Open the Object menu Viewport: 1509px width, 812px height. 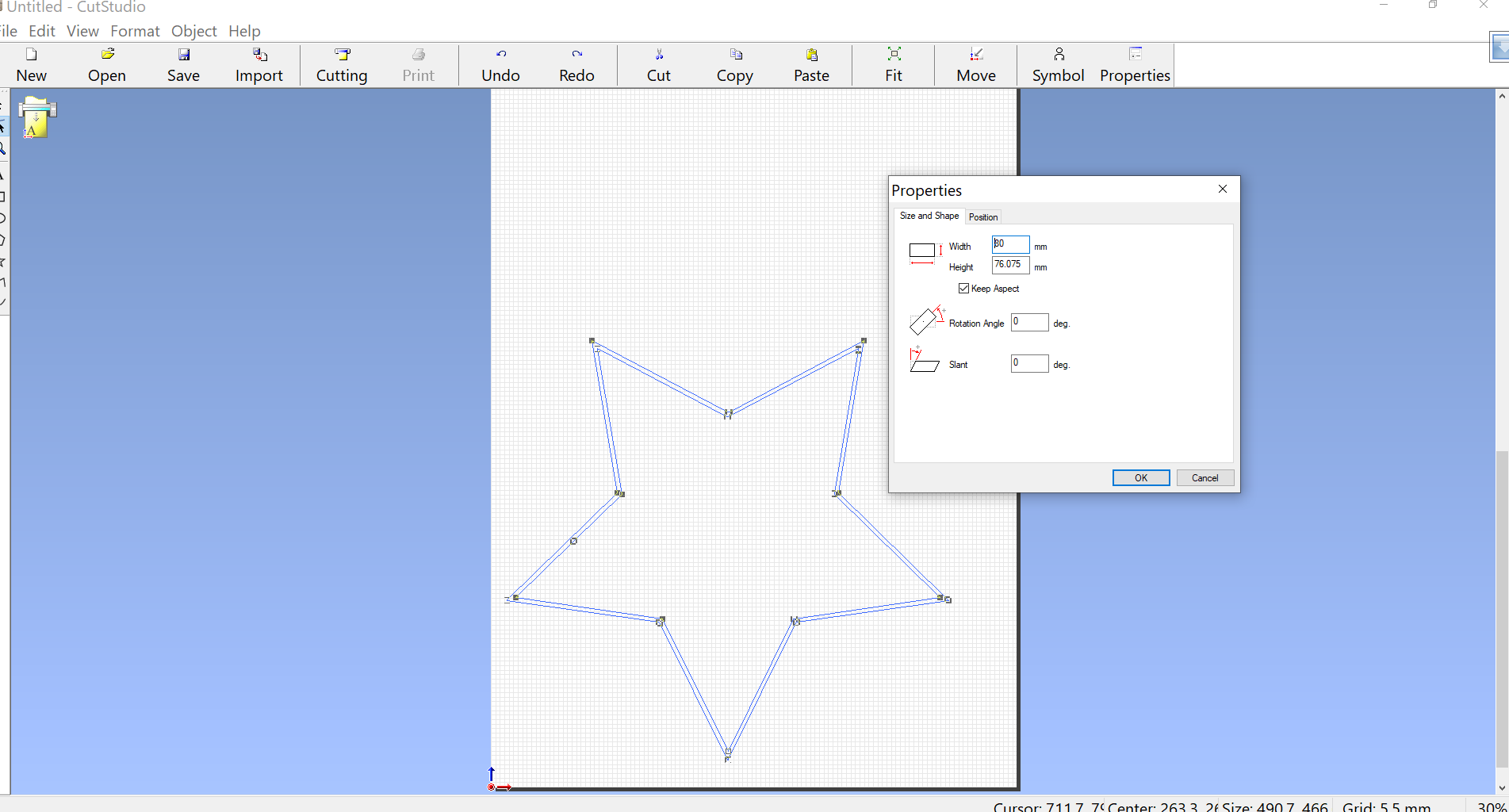pyautogui.click(x=194, y=31)
